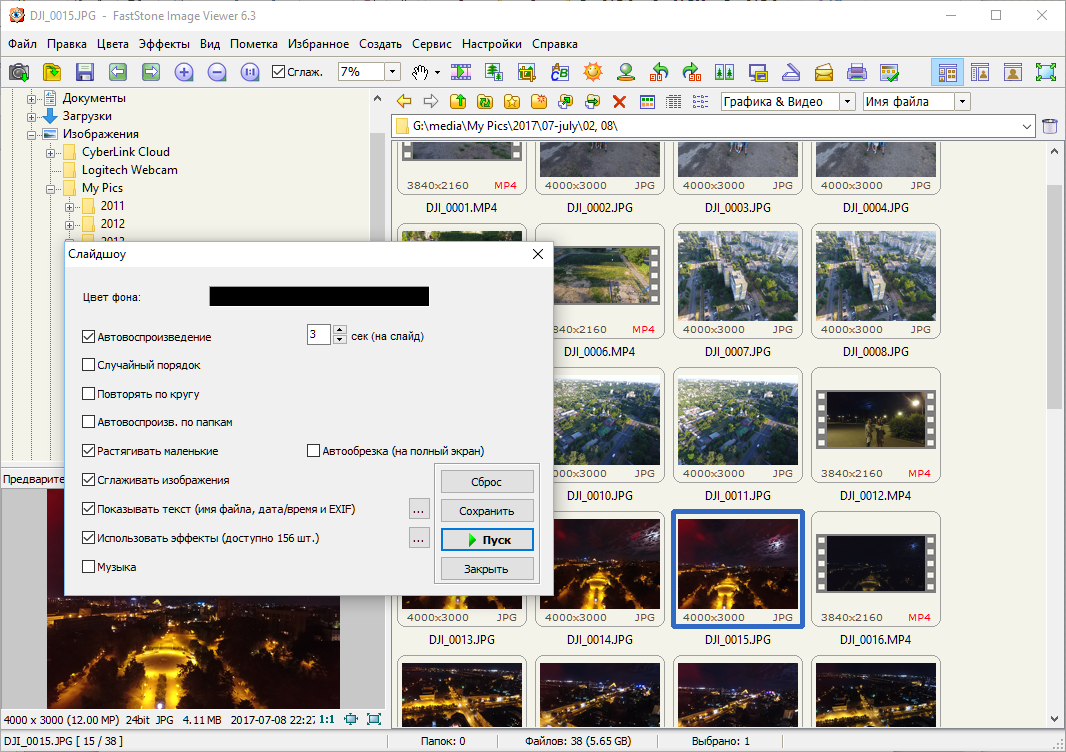1066x752 pixels.
Task: Open the zoom percentage dropdown
Action: pyautogui.click(x=392, y=71)
